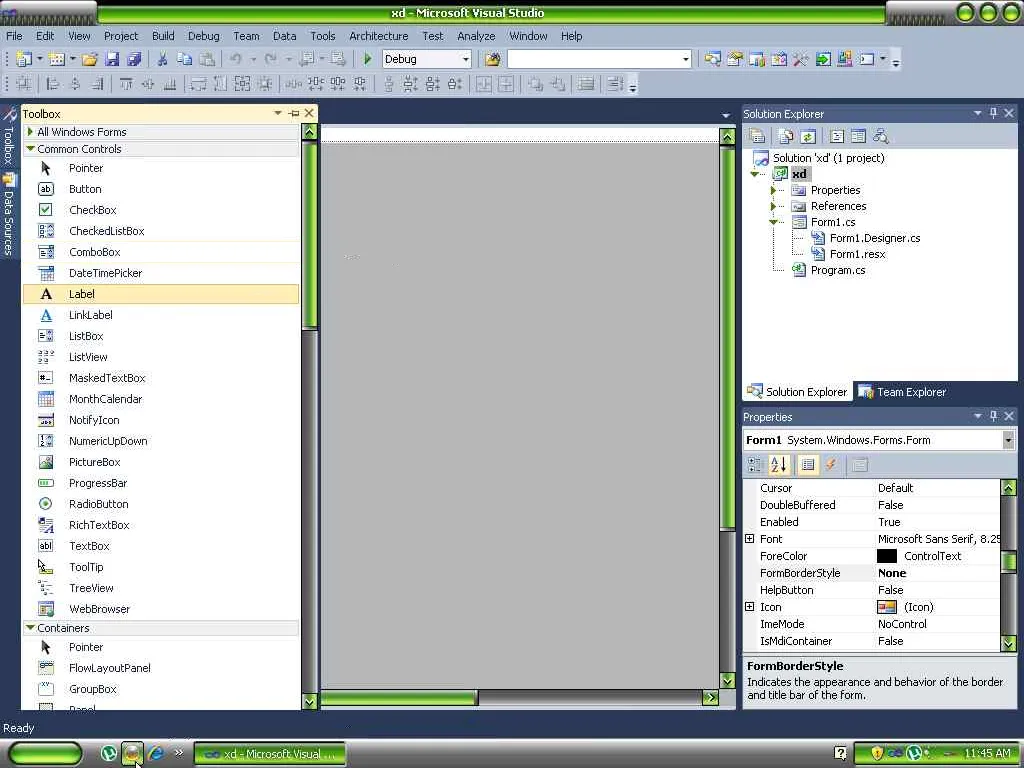Select Form1.Designer.cs in Solution Explorer
The image size is (1024, 768).
click(x=874, y=238)
